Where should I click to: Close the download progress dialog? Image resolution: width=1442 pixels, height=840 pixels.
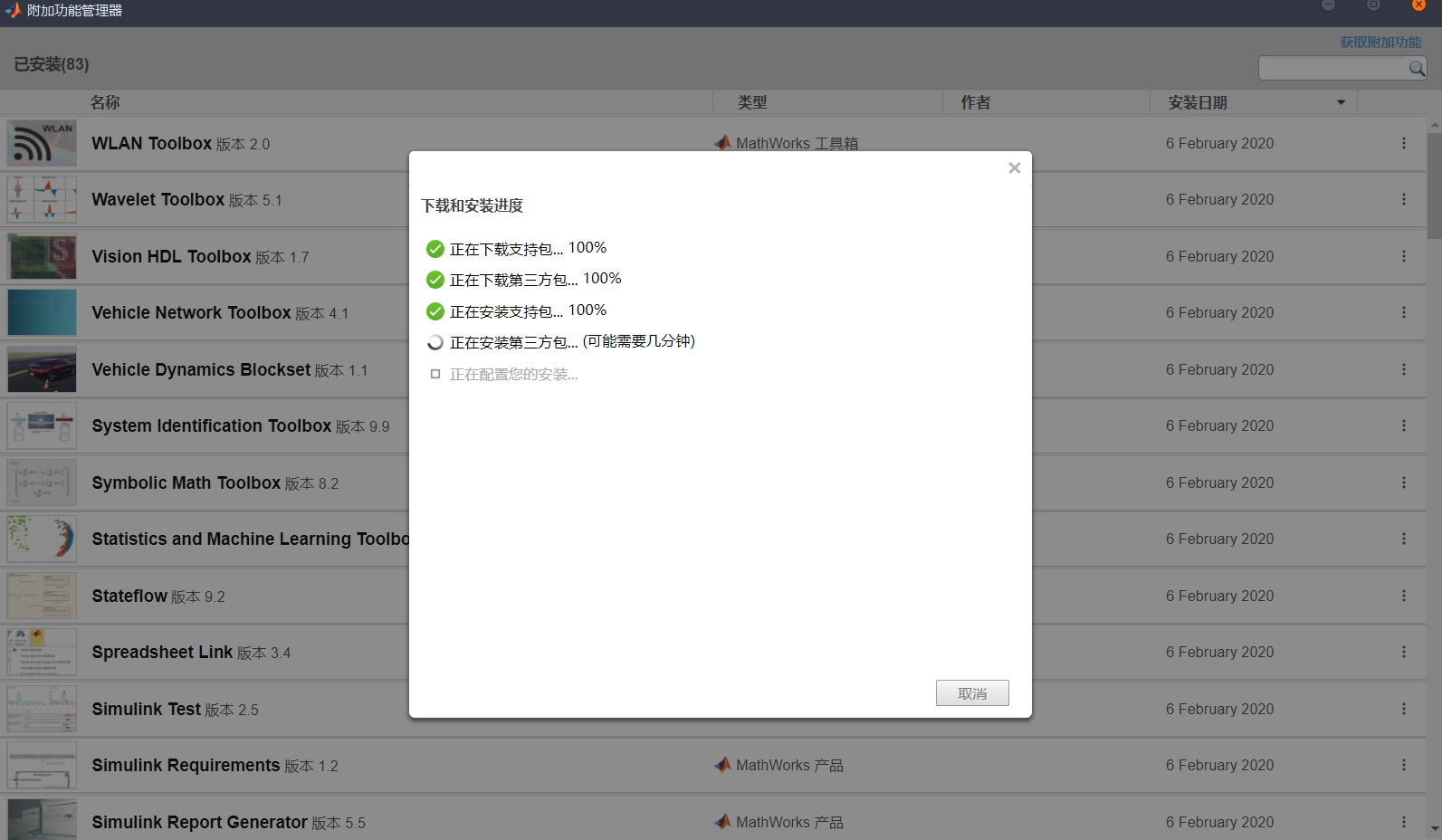[1015, 167]
